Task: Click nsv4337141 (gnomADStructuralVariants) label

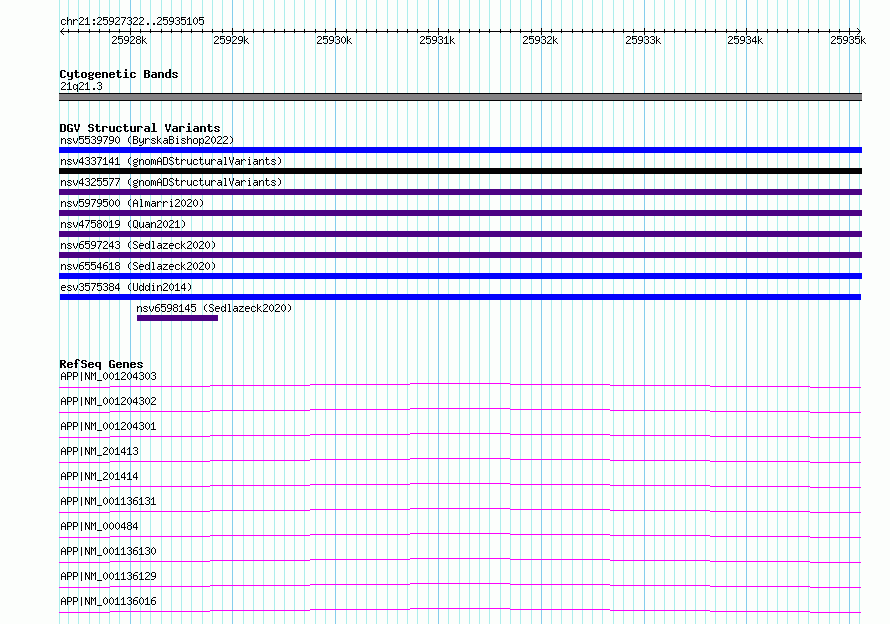Action: tap(171, 161)
